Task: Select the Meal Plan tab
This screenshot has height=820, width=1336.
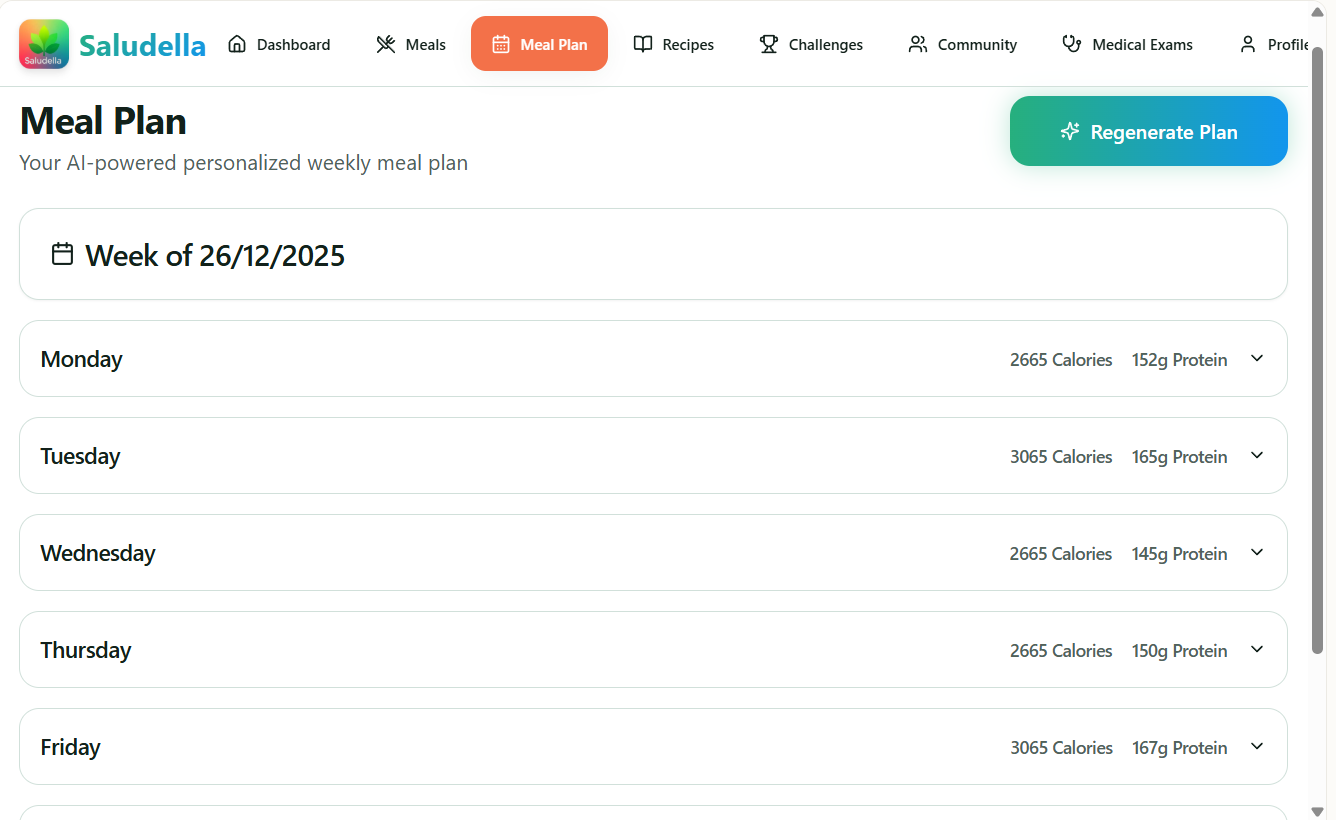Action: coord(539,44)
